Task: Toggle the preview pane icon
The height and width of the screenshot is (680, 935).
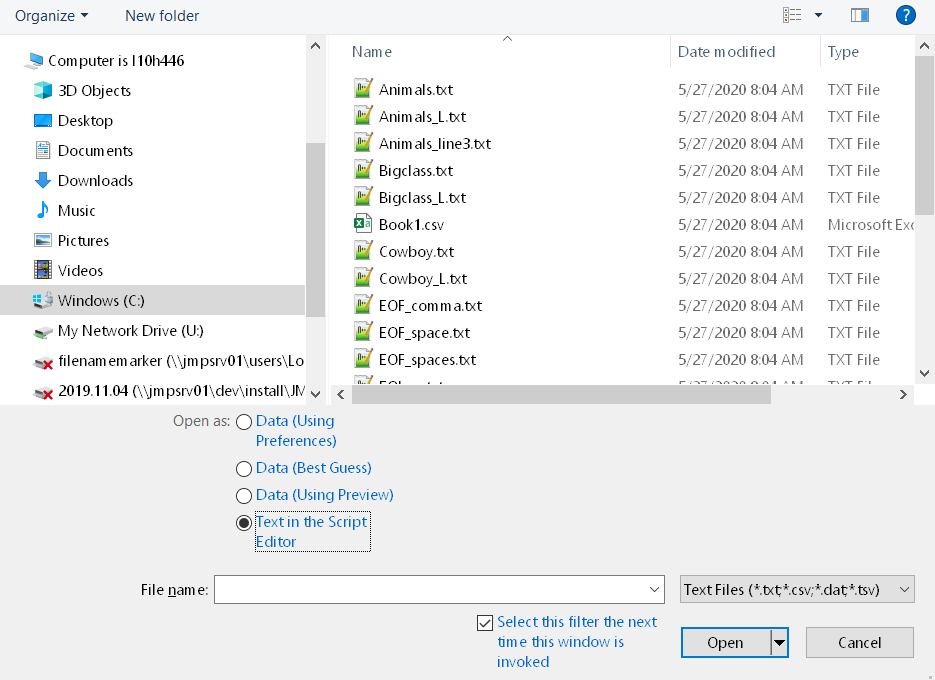Action: pos(862,14)
